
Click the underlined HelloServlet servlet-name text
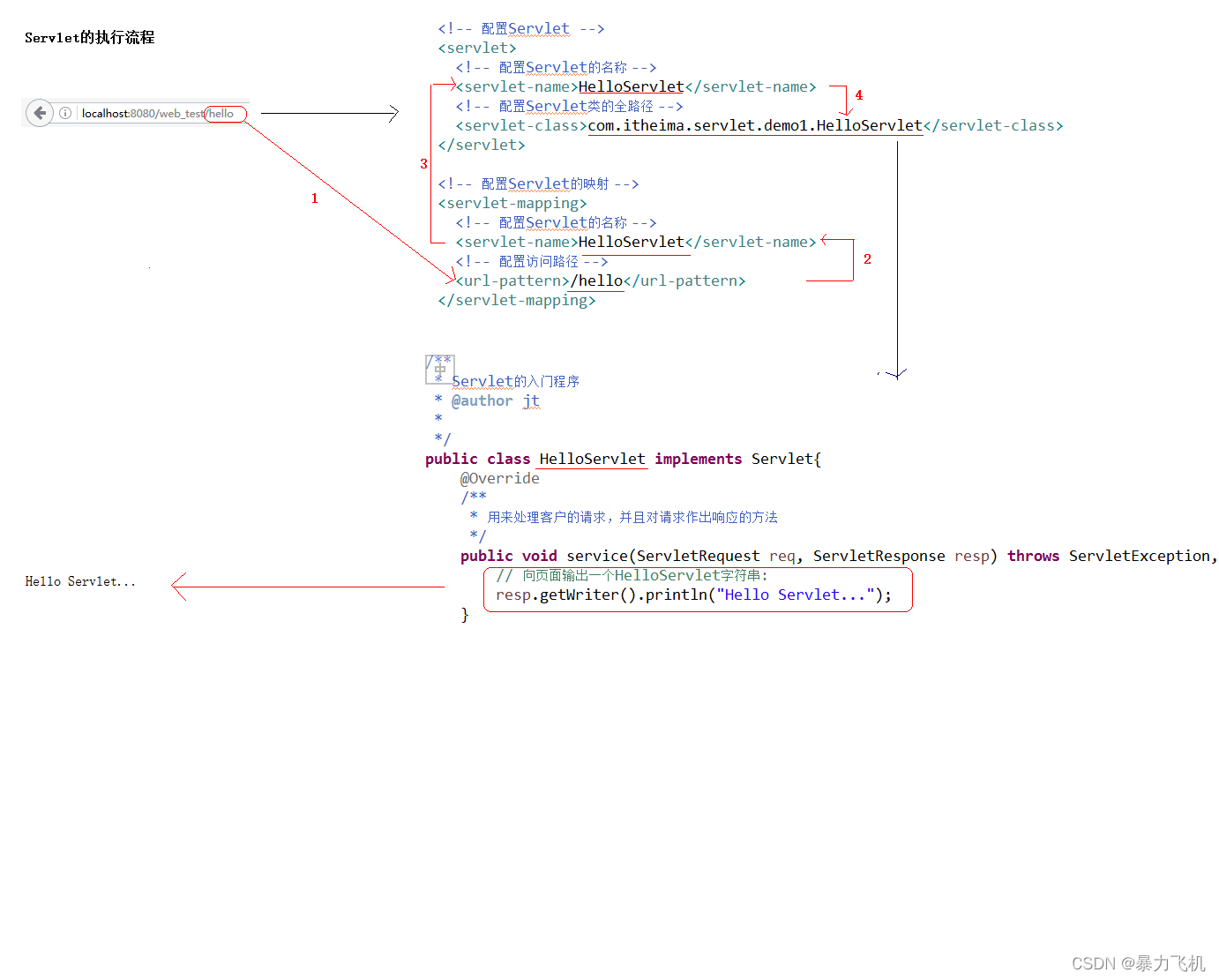click(x=631, y=86)
